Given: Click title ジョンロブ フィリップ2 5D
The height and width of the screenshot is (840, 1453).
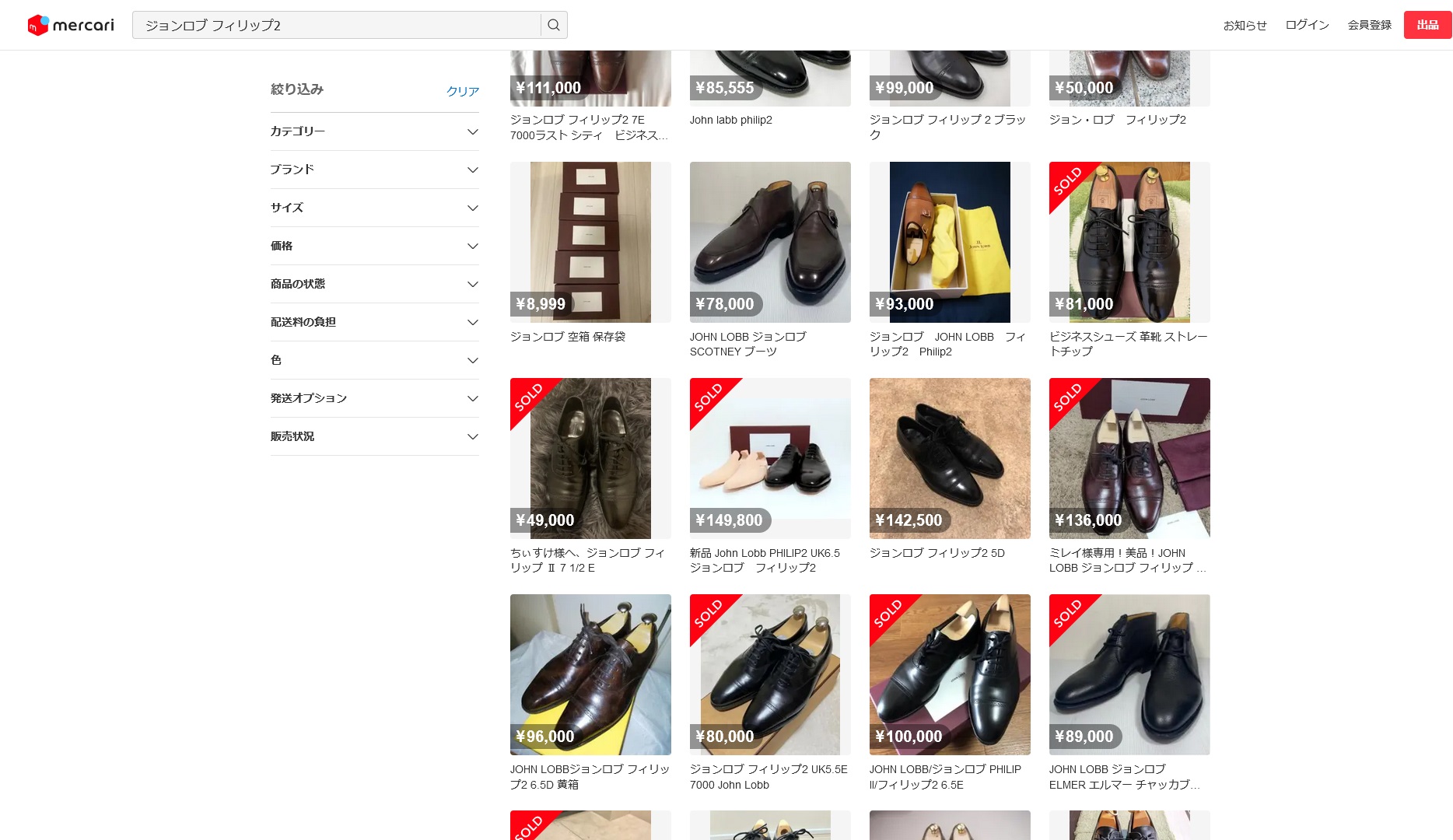Looking at the screenshot, I should click(937, 553).
